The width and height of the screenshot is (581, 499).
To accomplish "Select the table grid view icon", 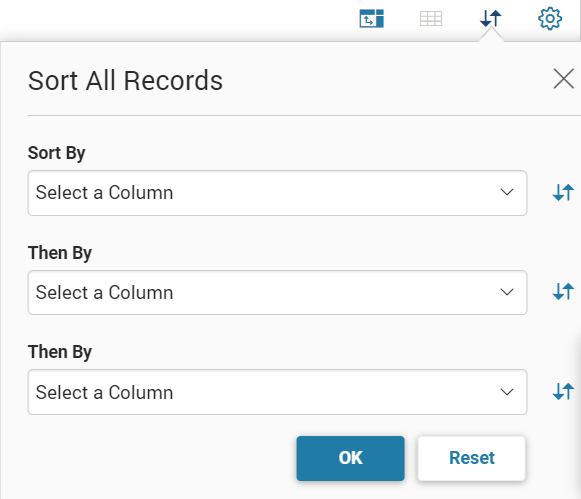I will coord(431,19).
